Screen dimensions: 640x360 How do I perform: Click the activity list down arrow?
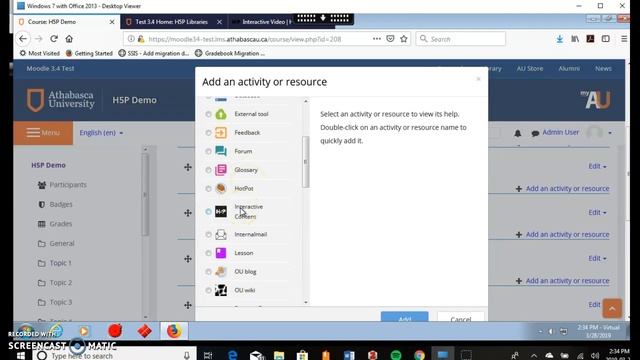point(306,302)
